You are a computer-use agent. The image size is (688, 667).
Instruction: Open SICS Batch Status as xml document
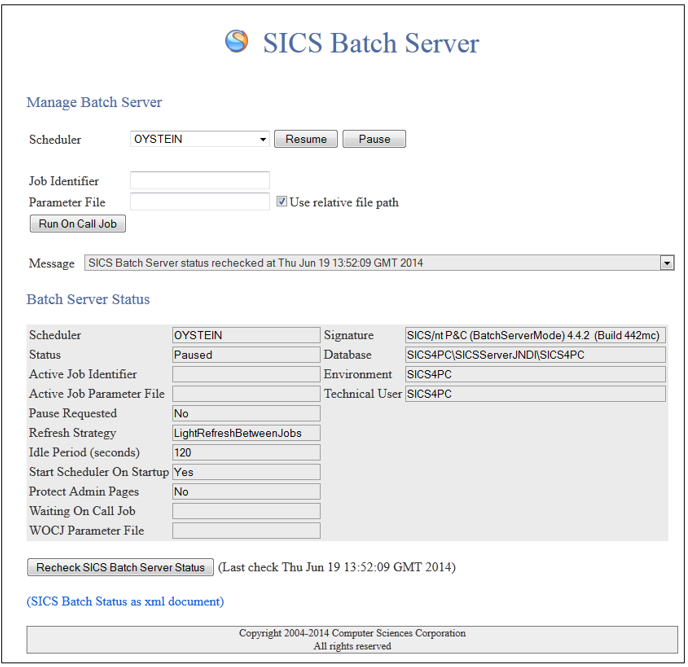click(125, 601)
